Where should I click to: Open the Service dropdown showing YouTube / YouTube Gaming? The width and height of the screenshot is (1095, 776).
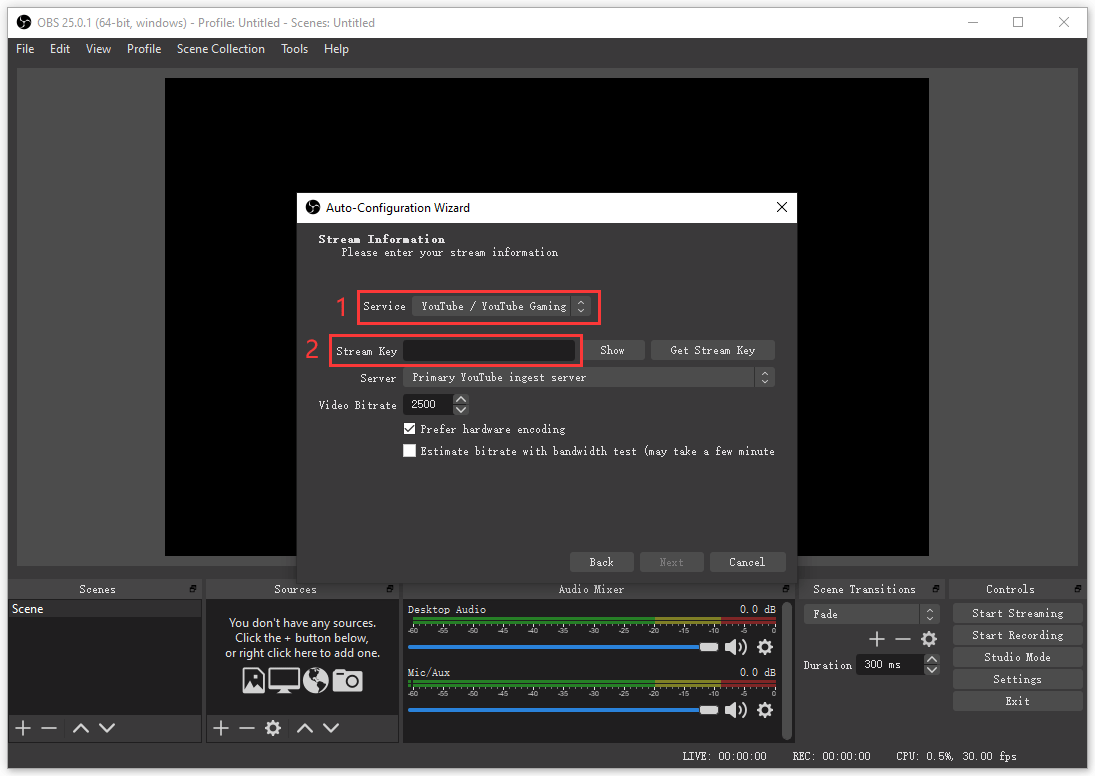(x=501, y=306)
